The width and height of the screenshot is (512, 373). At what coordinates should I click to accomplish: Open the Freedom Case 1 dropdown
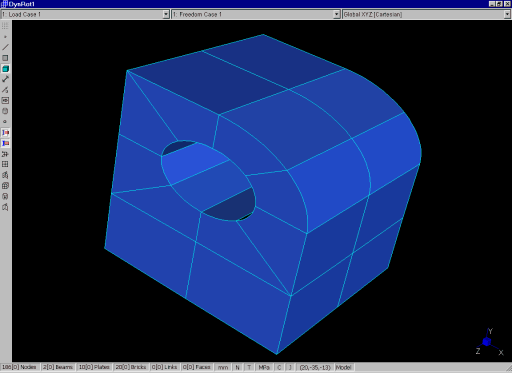[x=337, y=14]
